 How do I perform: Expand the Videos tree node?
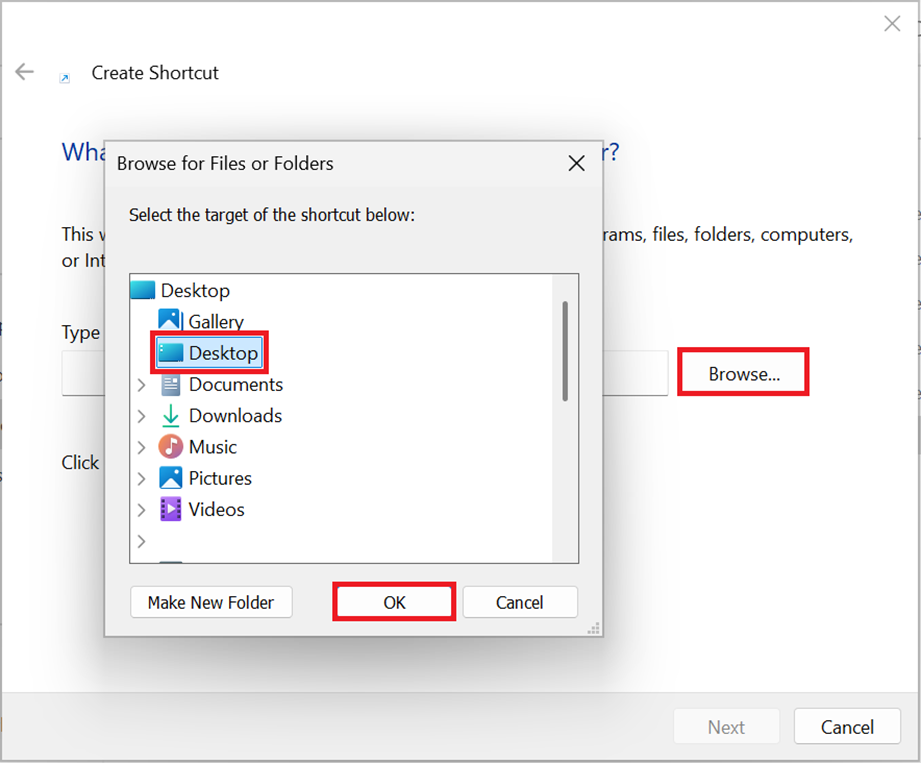141,510
